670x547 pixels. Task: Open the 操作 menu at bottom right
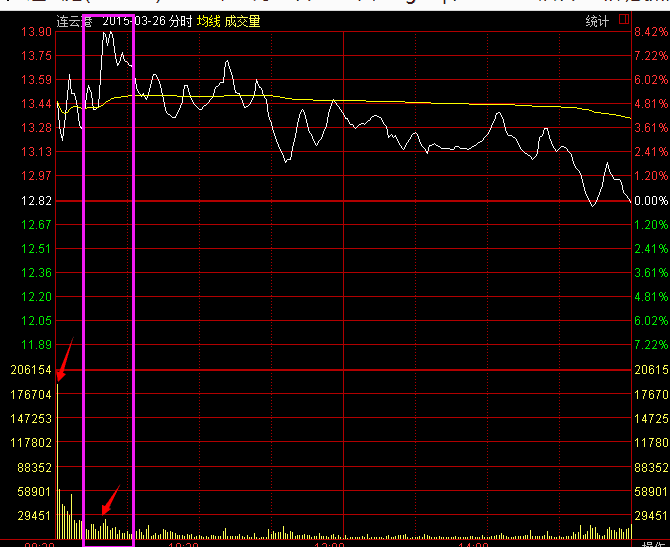[650, 545]
